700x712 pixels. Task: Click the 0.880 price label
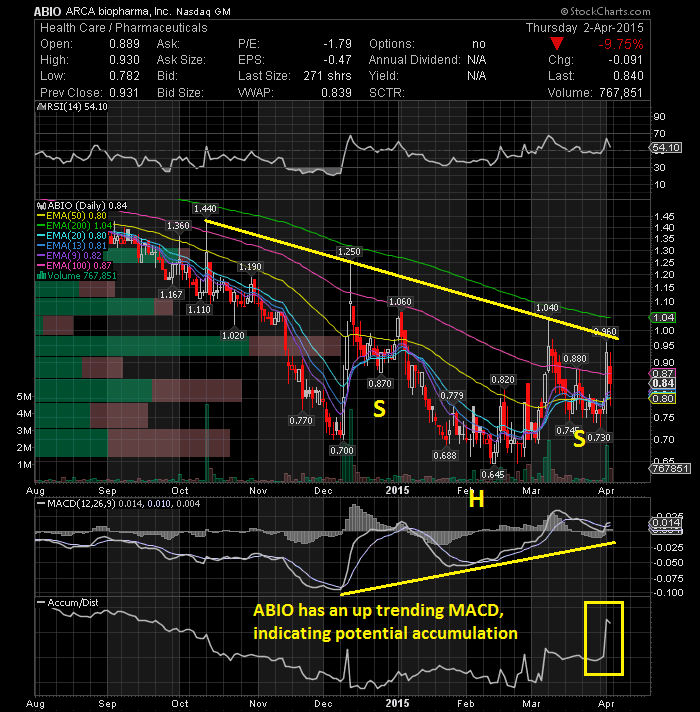[x=575, y=359]
